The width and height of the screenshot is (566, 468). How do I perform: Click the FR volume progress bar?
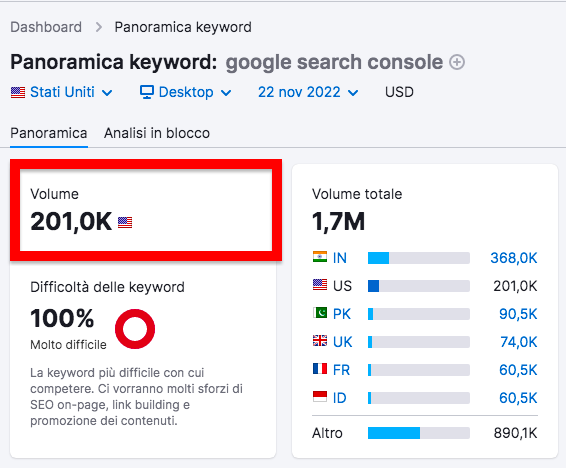point(419,370)
